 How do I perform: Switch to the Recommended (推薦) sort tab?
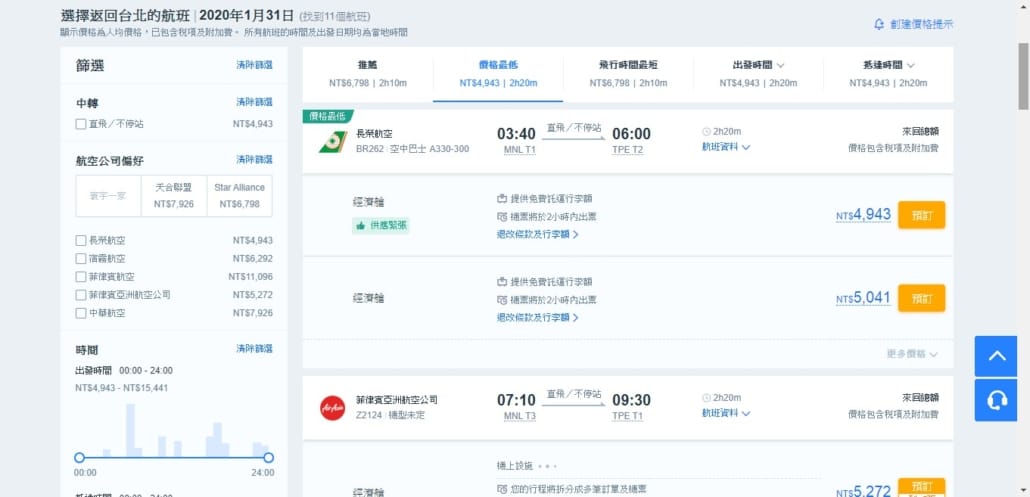tap(368, 74)
